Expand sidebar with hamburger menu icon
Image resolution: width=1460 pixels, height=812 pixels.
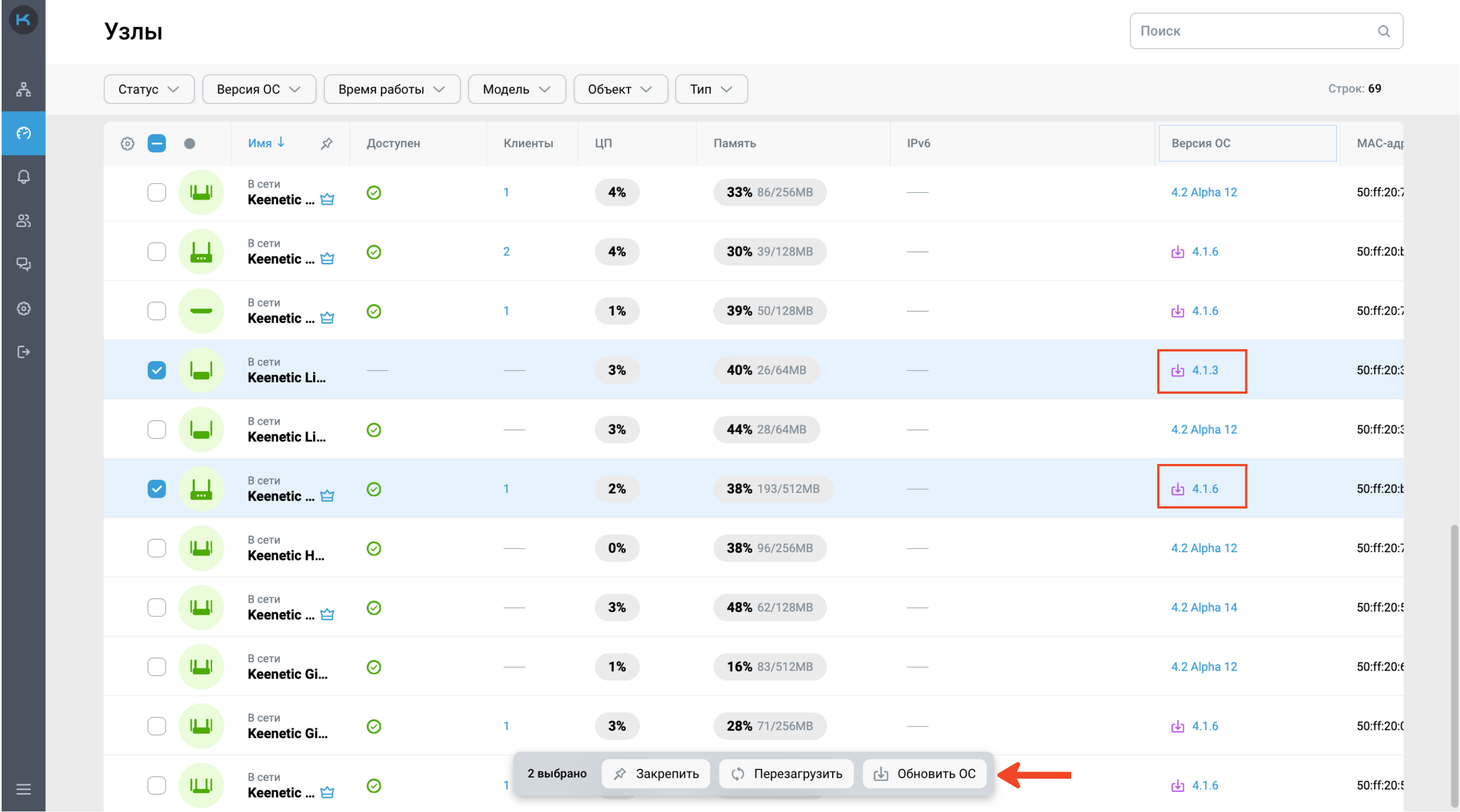pyautogui.click(x=23, y=789)
